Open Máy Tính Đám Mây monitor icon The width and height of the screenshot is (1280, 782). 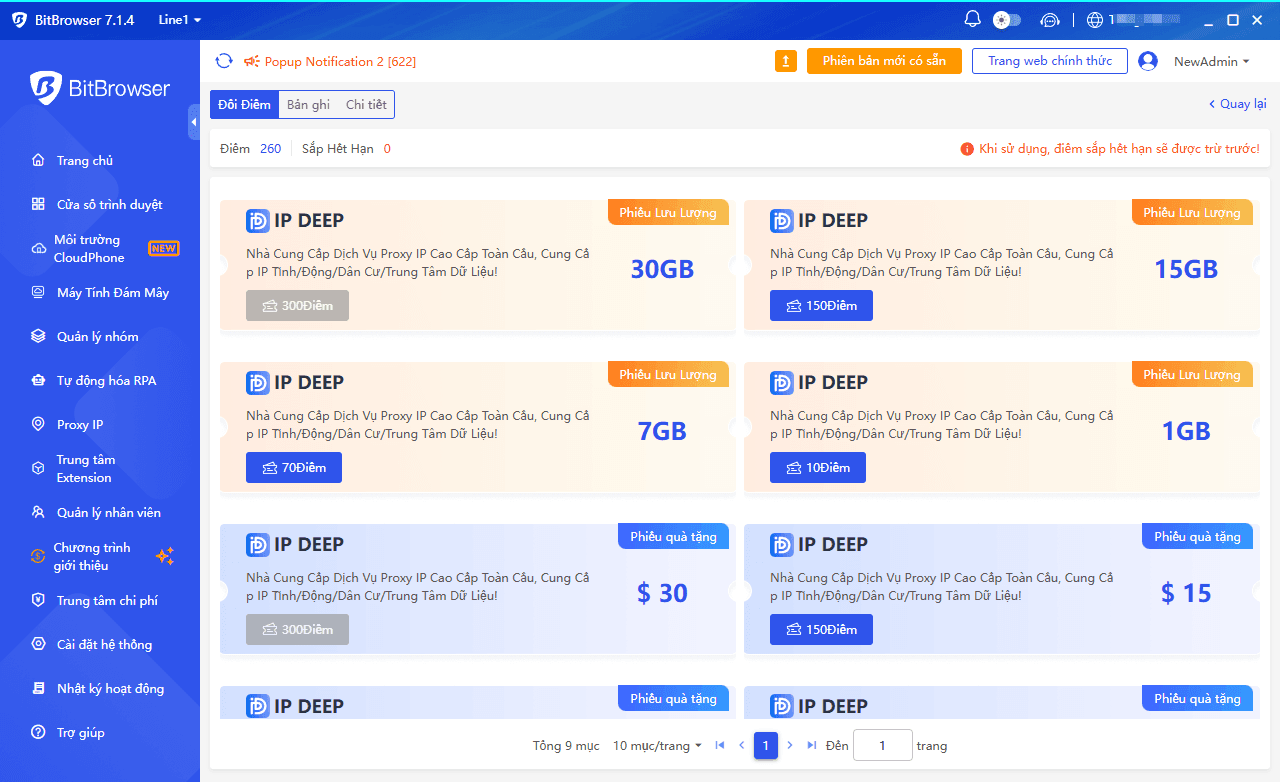pos(38,292)
